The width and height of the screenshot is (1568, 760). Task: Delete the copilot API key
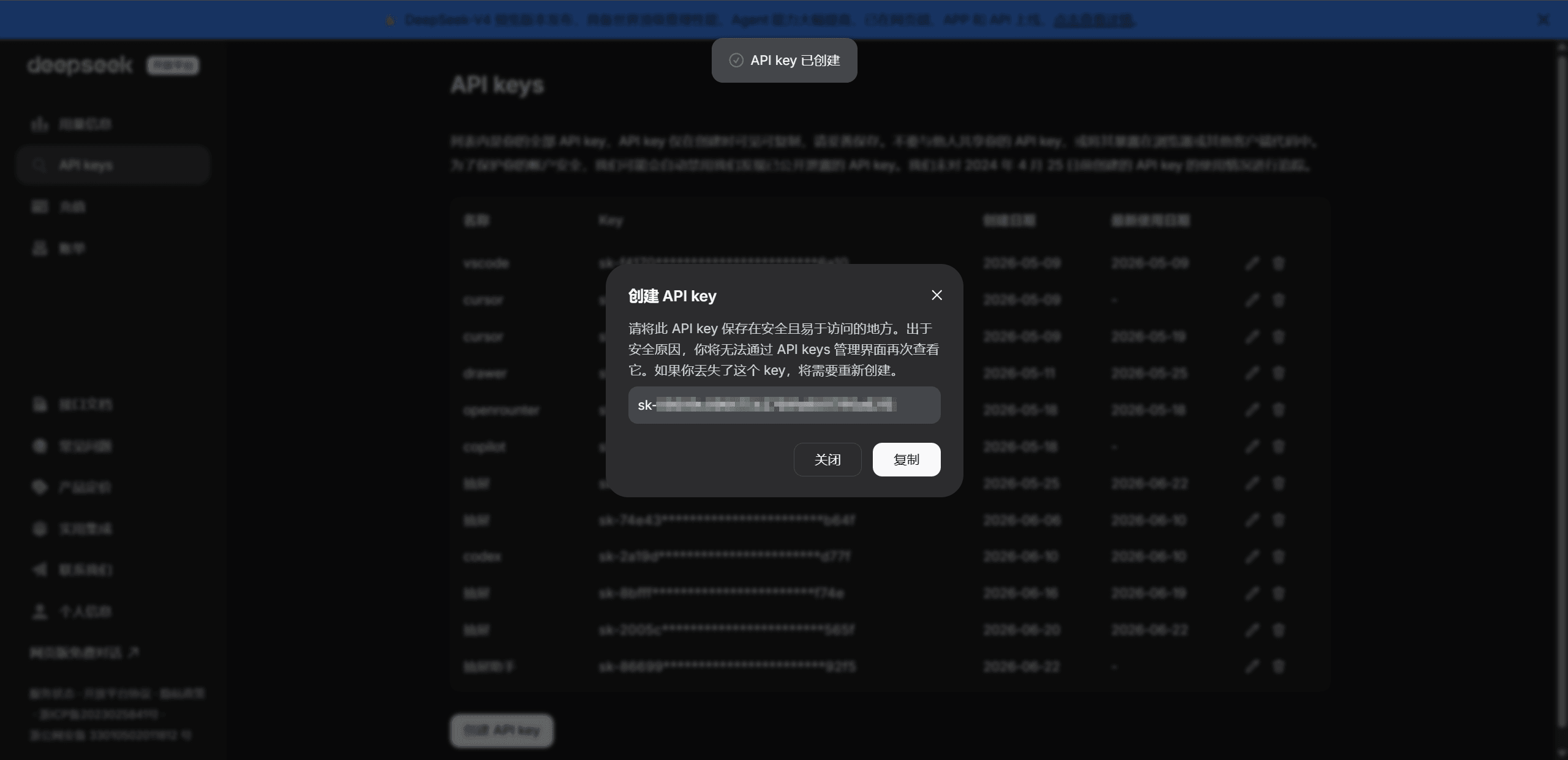1278,446
